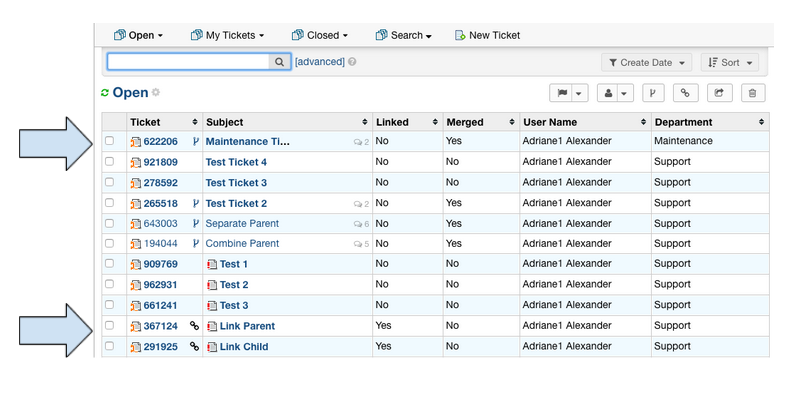Click the assign user toolbar button
Image resolution: width=803 pixels, height=393 pixels.
coord(609,93)
